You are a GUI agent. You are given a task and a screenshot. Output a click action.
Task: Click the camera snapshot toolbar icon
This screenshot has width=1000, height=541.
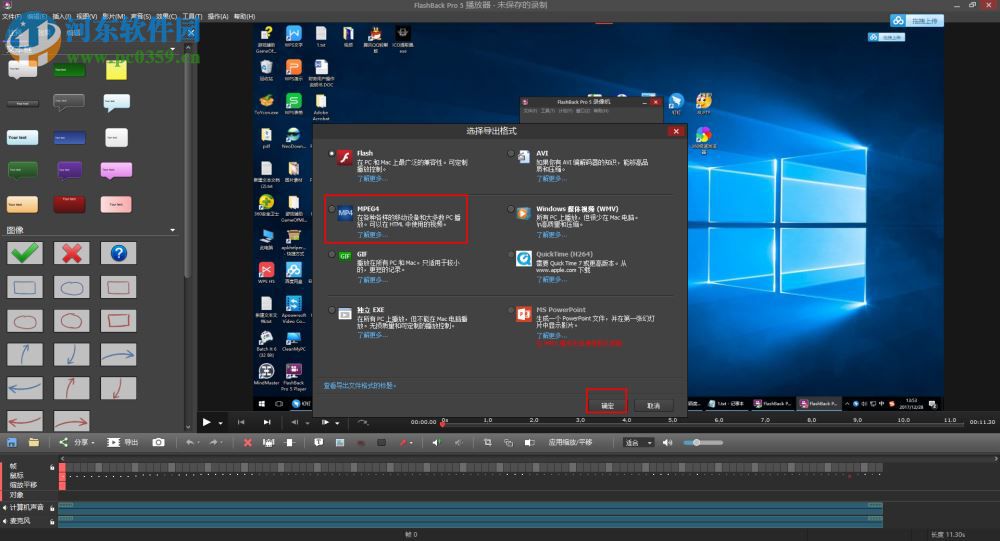(158, 442)
